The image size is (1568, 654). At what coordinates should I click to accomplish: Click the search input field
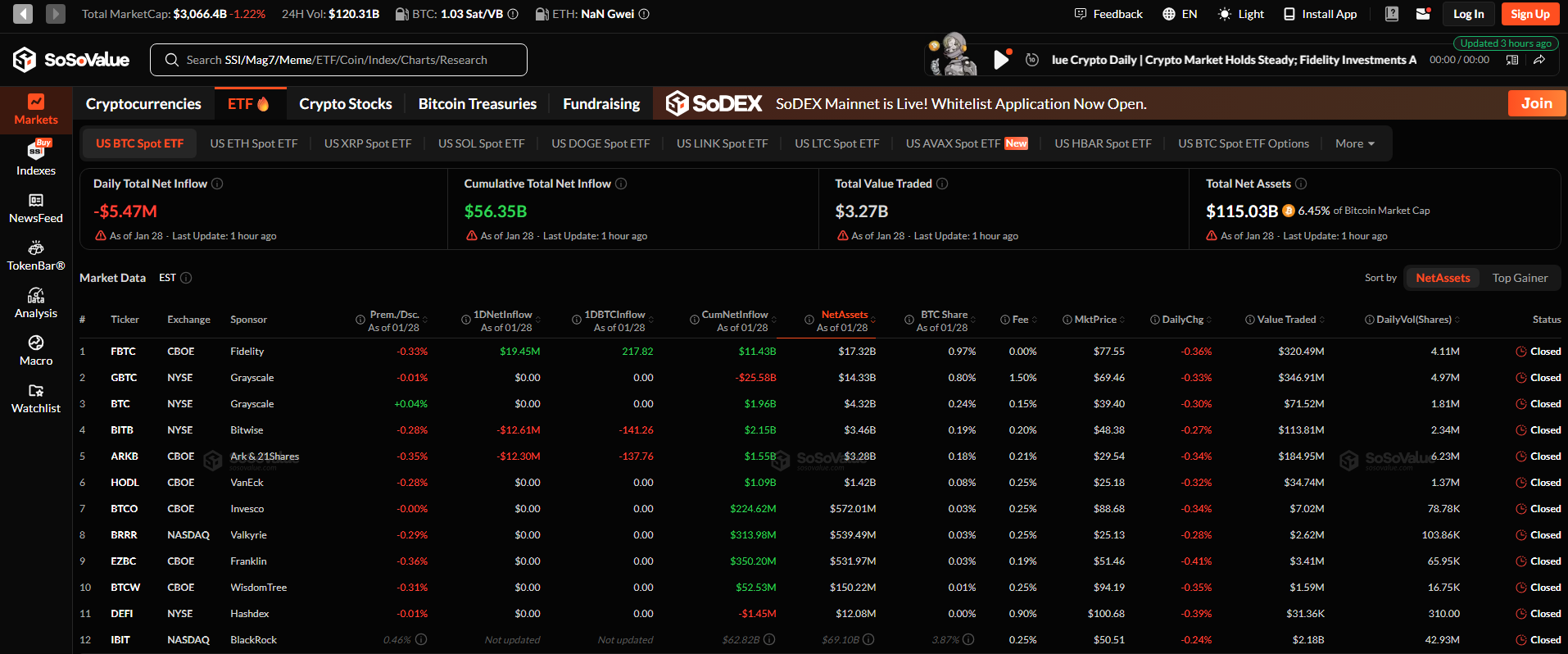click(x=338, y=60)
